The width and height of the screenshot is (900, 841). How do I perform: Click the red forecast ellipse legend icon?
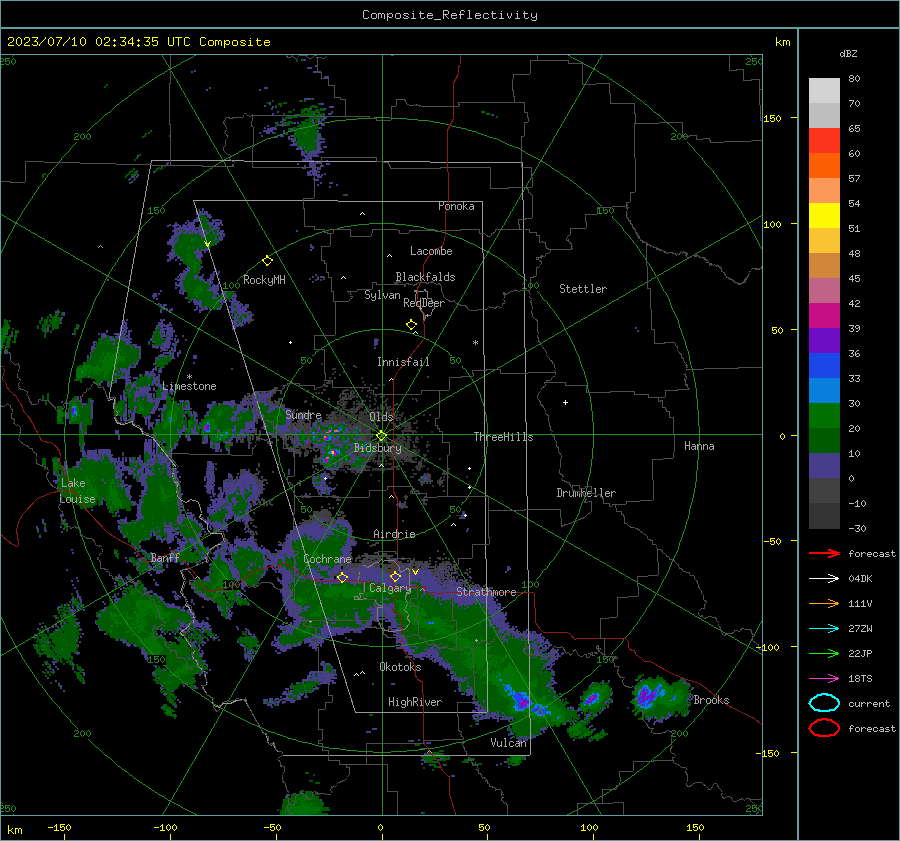[824, 728]
